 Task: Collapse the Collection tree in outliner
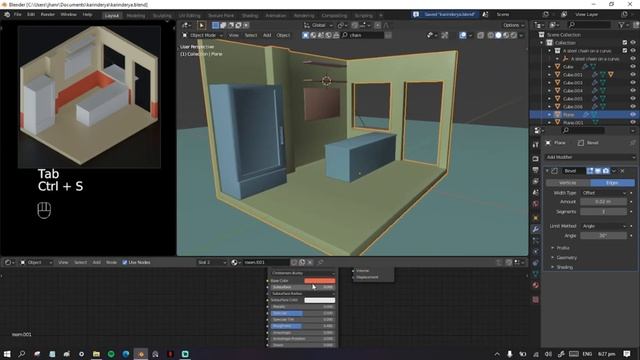tap(542, 43)
